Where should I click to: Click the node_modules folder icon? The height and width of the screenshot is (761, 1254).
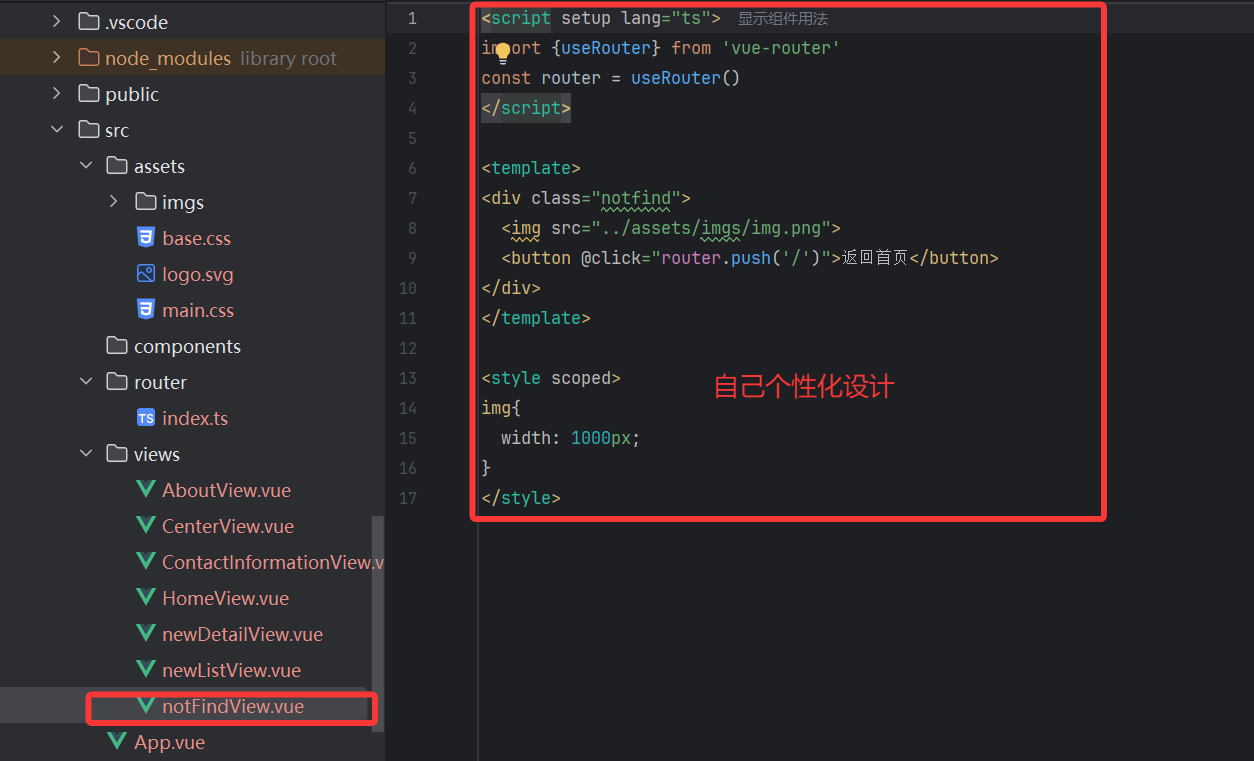point(89,58)
